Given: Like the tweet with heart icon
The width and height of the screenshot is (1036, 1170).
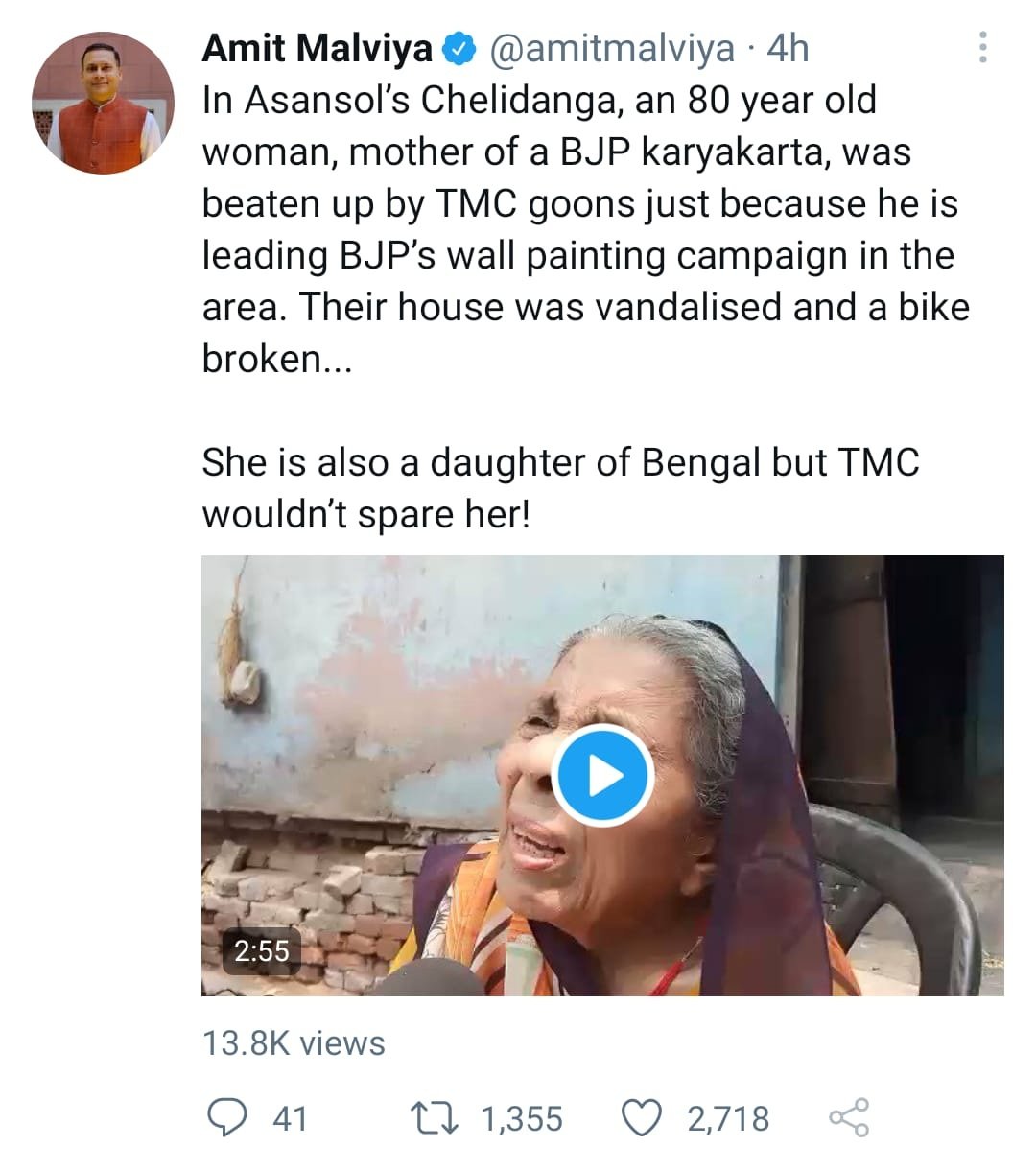Looking at the screenshot, I should (x=643, y=1118).
